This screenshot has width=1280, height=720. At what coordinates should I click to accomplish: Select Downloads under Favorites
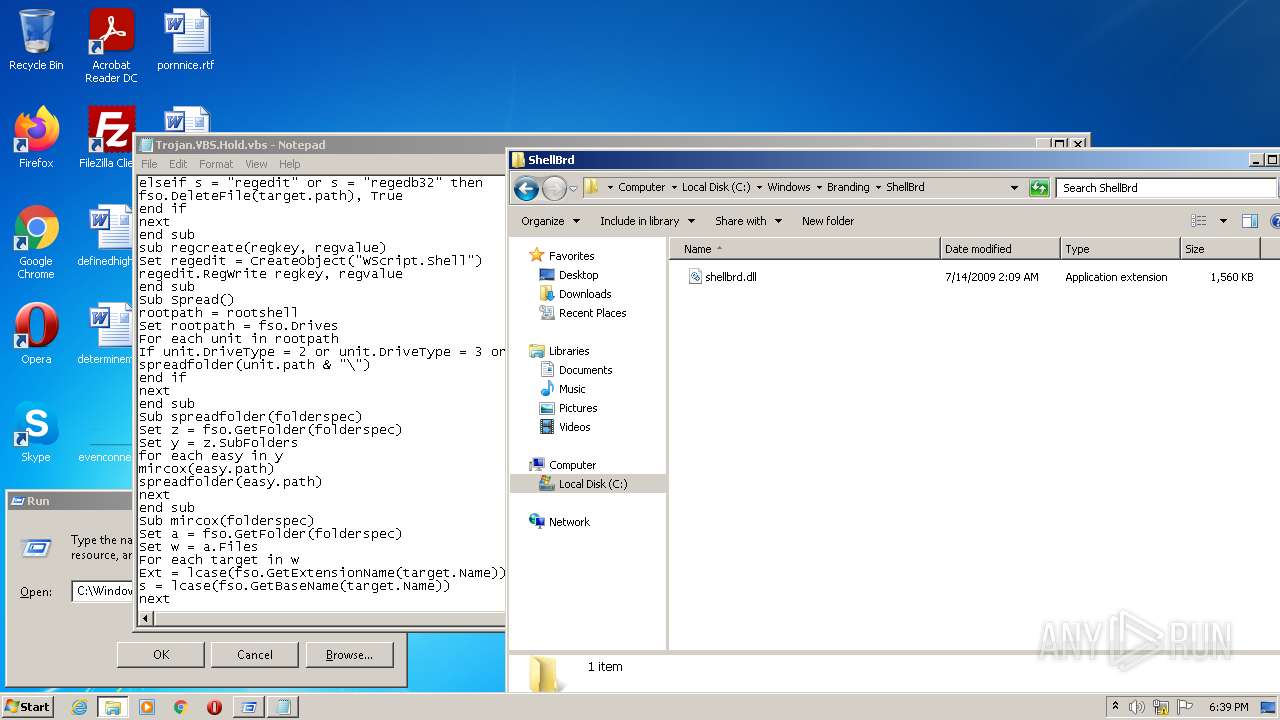coord(585,294)
